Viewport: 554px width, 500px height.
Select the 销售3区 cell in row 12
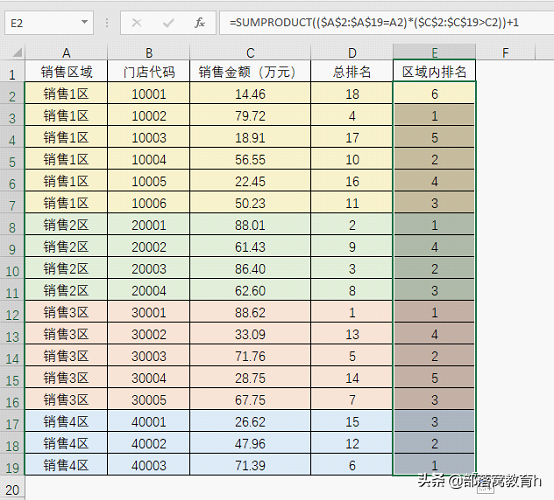[66, 312]
